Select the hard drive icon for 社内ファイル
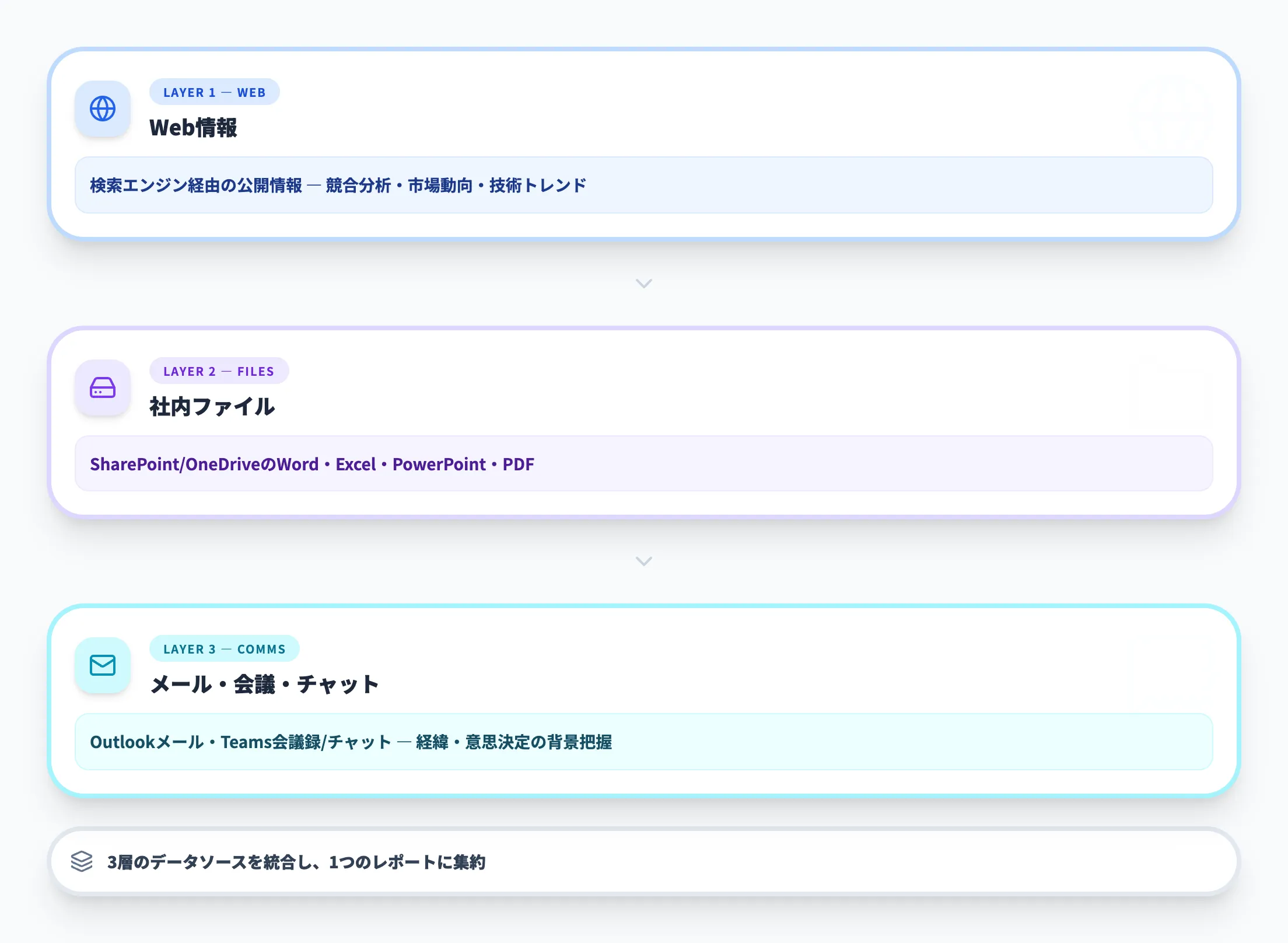Image resolution: width=1288 pixels, height=943 pixels. pos(103,389)
